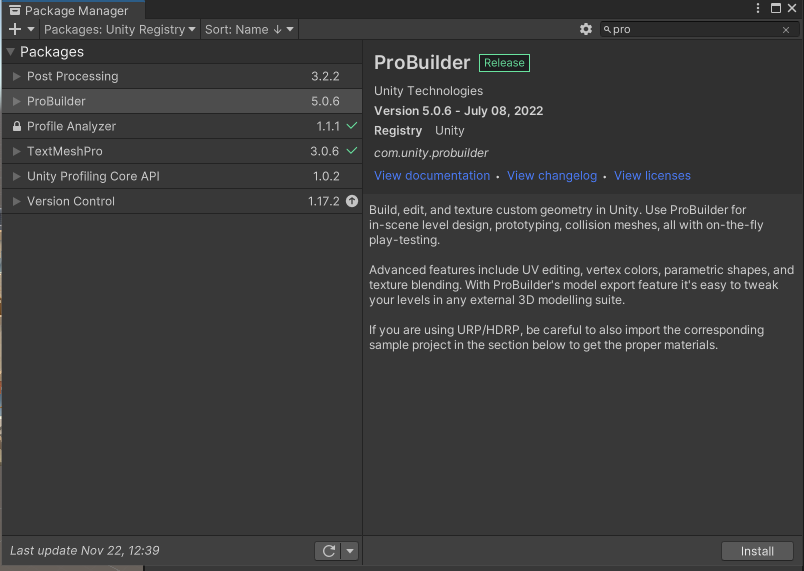The width and height of the screenshot is (804, 571).
Task: Click the update available arrow on Version Control
Action: [x=352, y=201]
